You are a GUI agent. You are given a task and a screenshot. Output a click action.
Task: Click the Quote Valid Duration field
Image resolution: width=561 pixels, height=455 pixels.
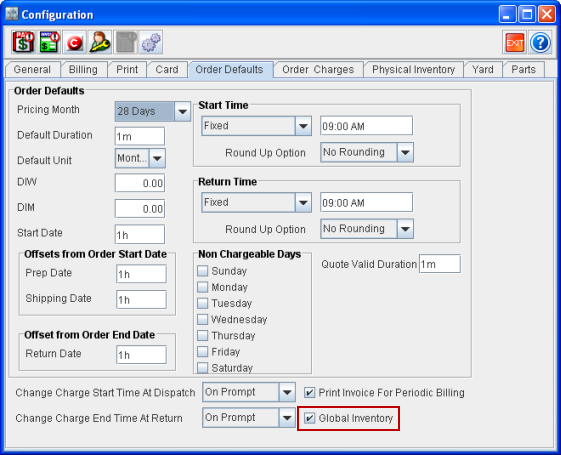coord(440,264)
